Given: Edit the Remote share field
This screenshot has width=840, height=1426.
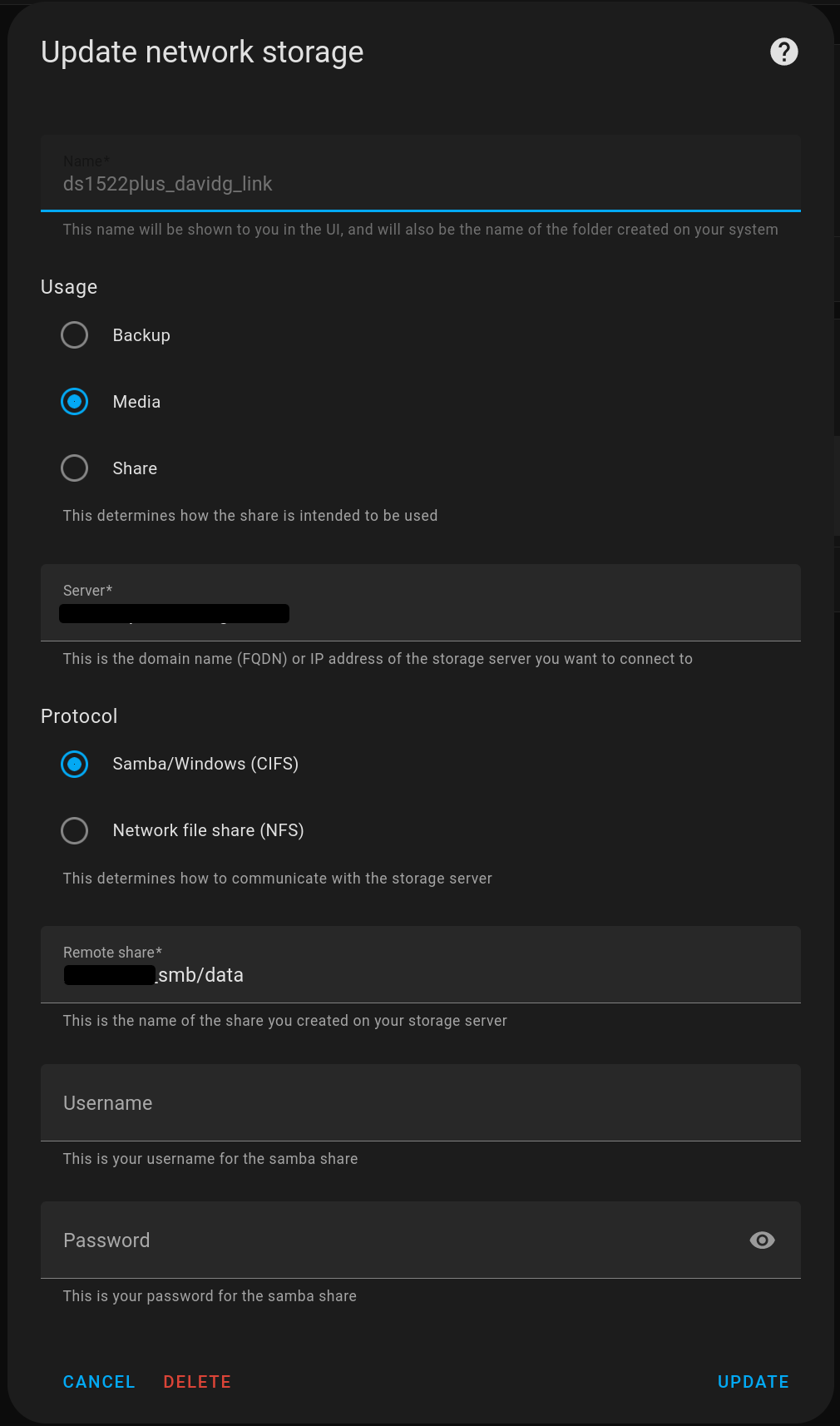Looking at the screenshot, I should point(421,964).
